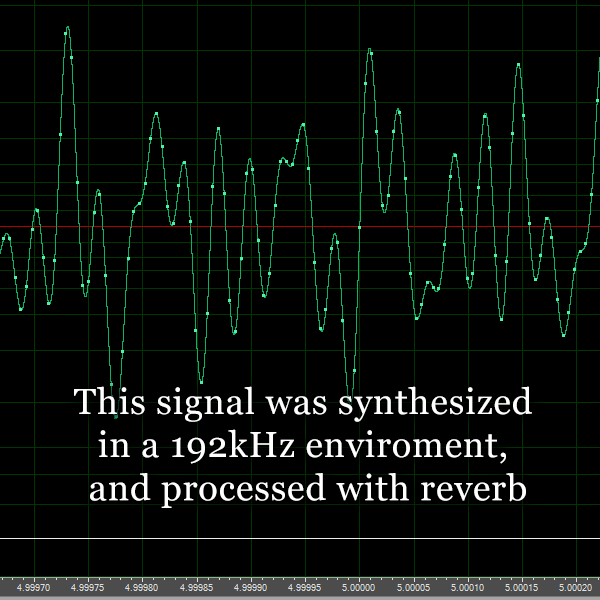
Task: Click the tall waveform peak above 5.00015
Action: pyautogui.click(x=518, y=65)
